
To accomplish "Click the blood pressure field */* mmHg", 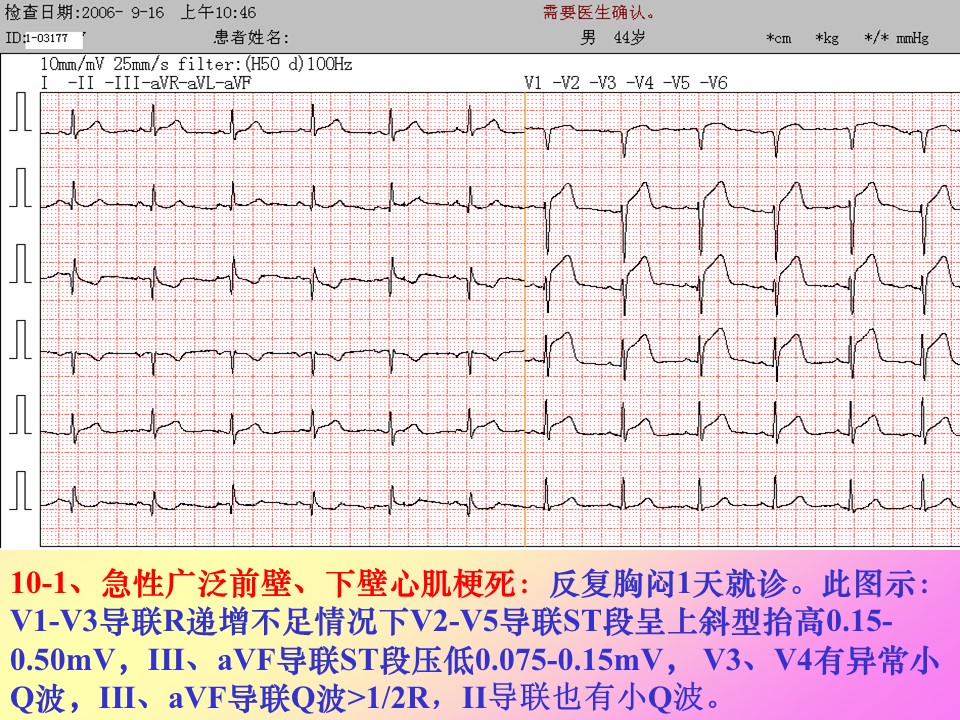I will [896, 39].
